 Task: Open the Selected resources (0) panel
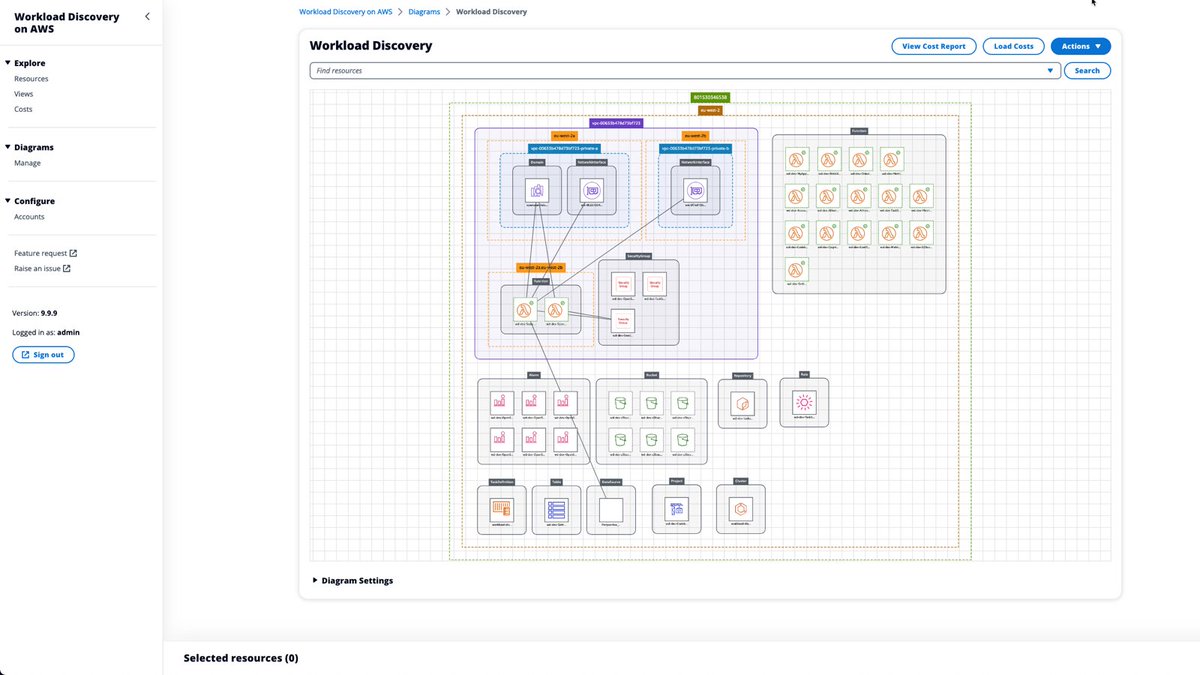click(x=241, y=658)
